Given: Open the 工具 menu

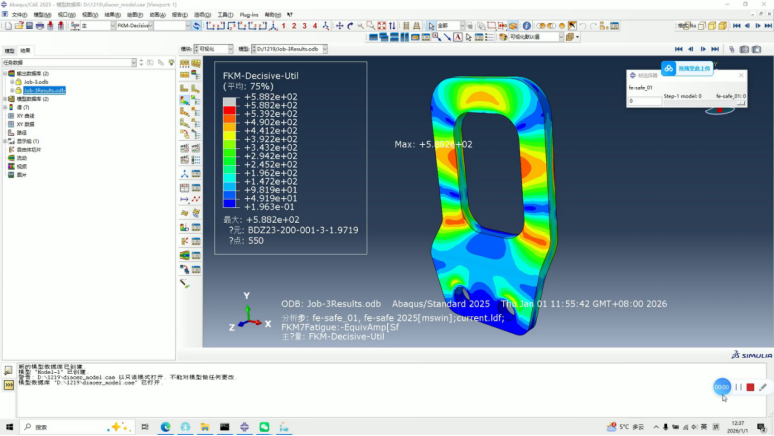Looking at the screenshot, I should tap(225, 15).
